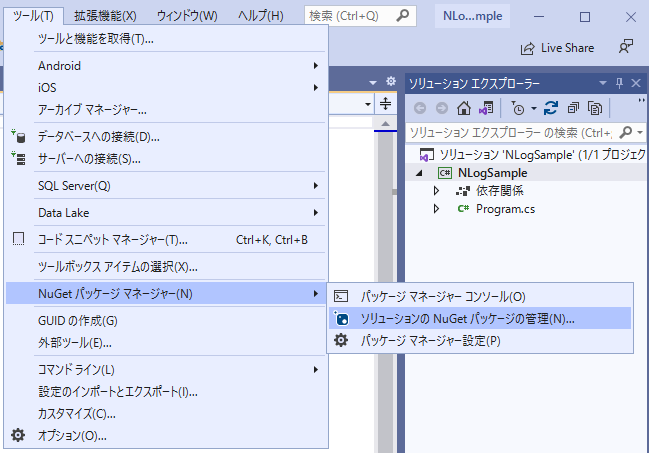This screenshot has height=453, width=649.
Task: Expand the iOS submenu
Action: coord(166,88)
